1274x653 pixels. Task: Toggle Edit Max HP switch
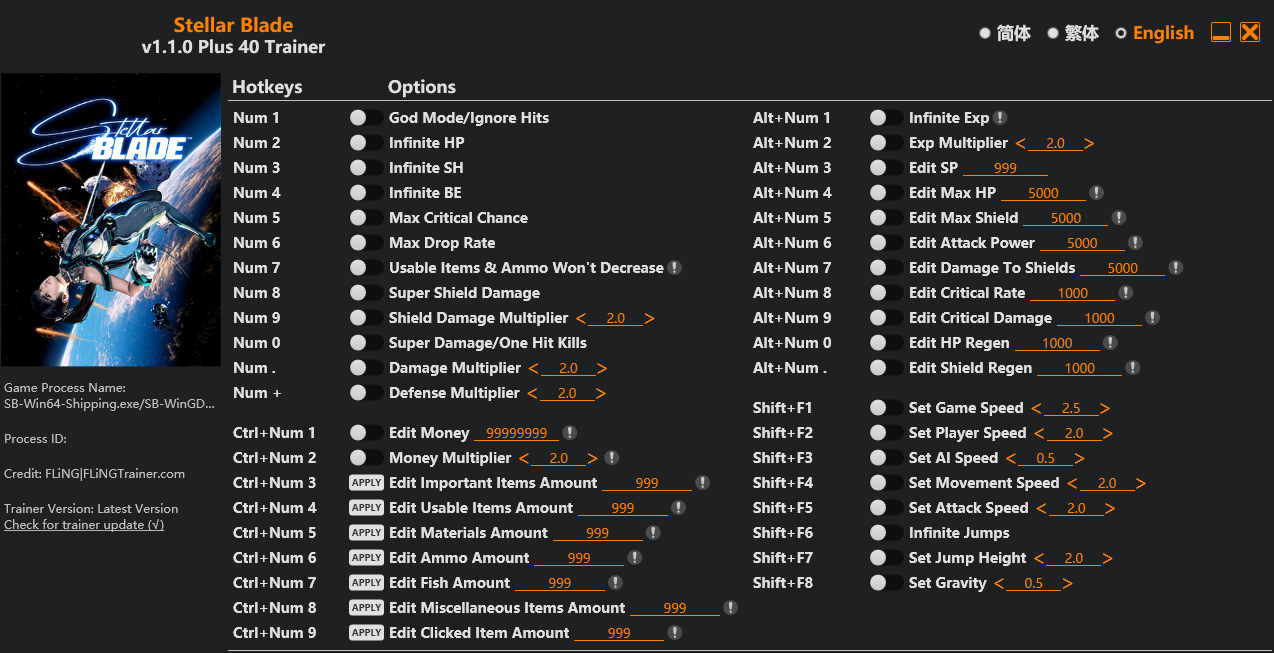[886, 193]
